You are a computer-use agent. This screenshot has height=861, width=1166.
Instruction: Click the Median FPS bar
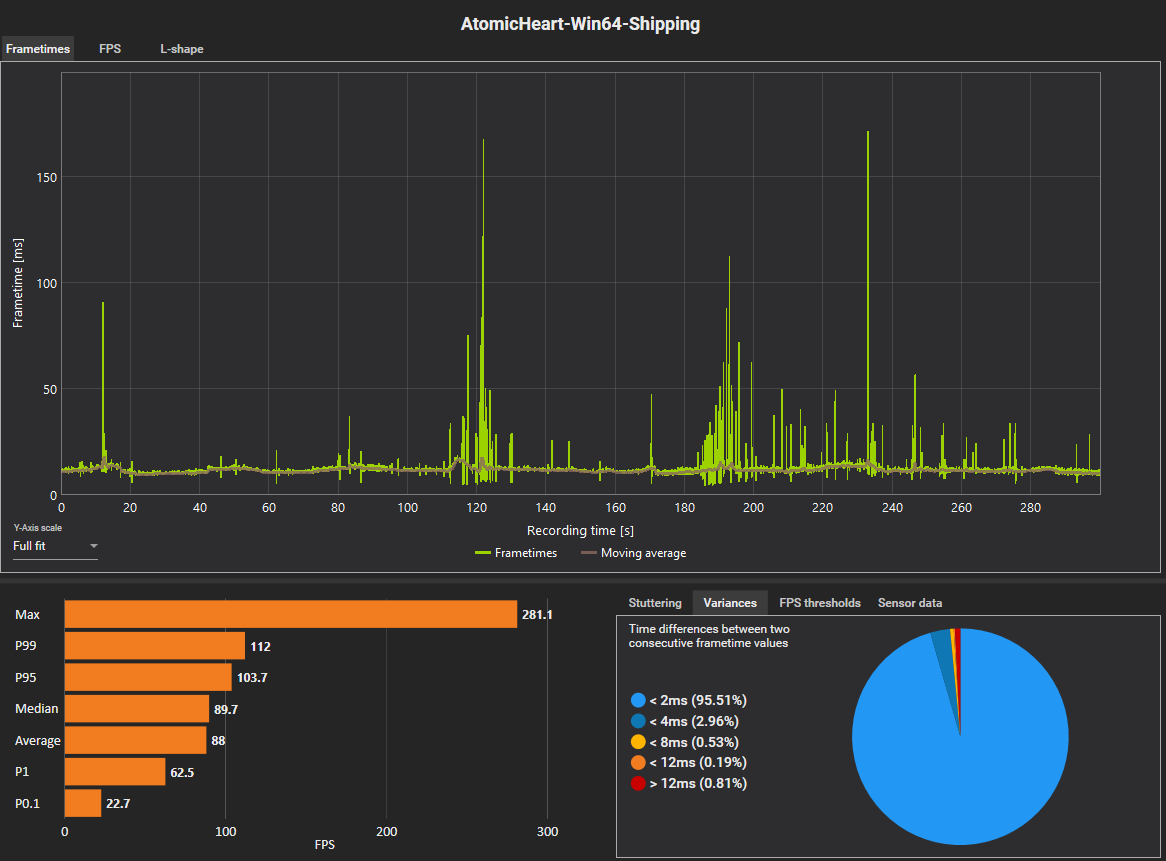point(137,709)
